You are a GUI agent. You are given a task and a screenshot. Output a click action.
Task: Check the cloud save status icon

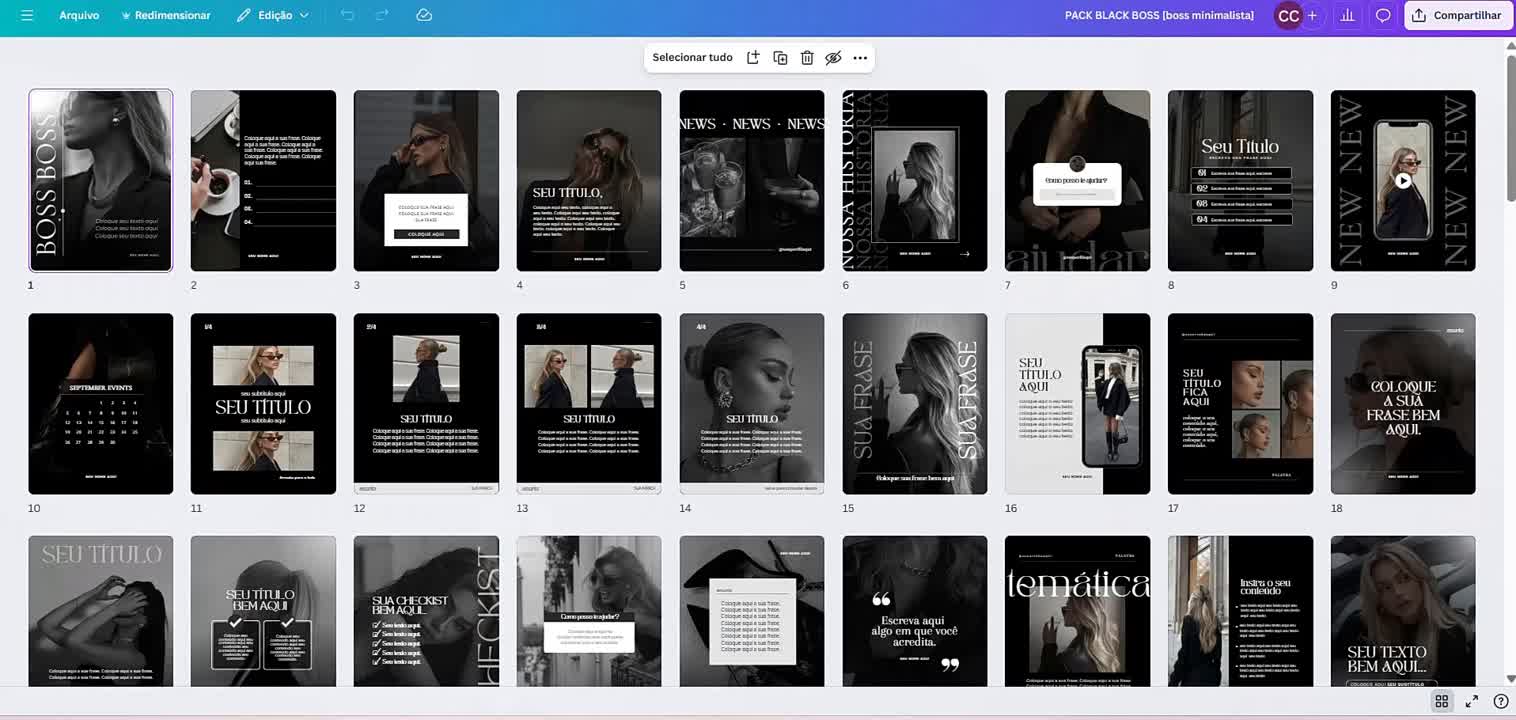424,16
